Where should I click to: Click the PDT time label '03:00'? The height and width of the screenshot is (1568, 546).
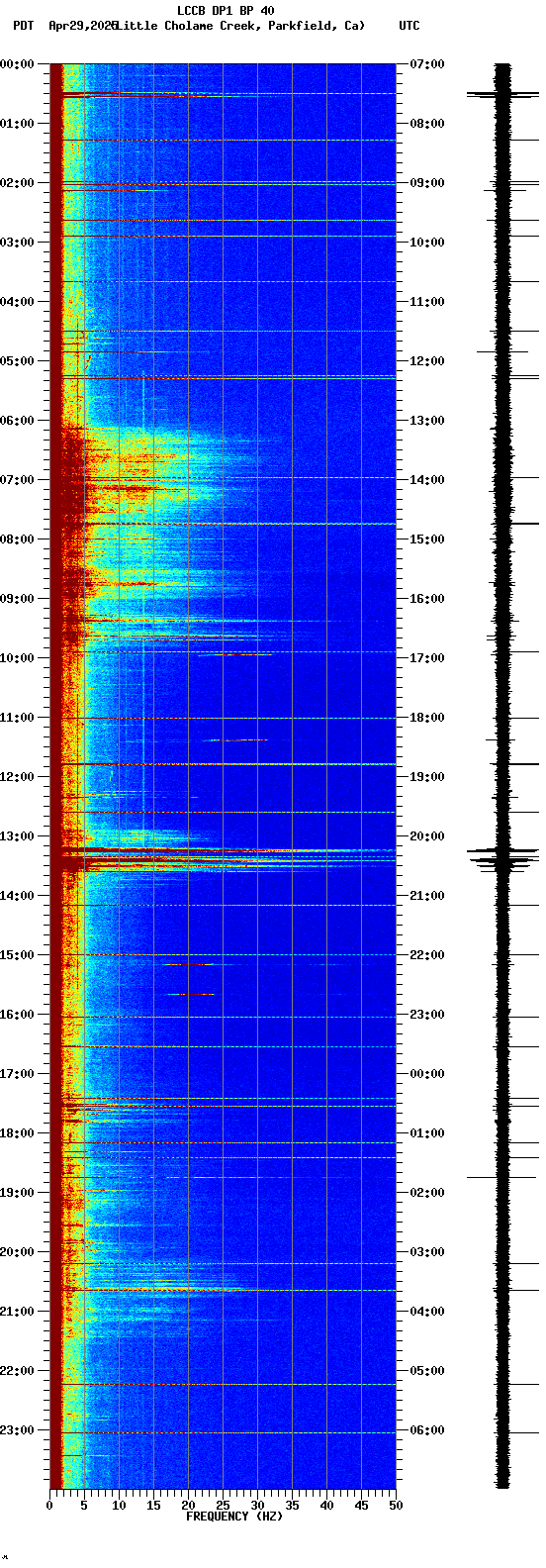(17, 243)
